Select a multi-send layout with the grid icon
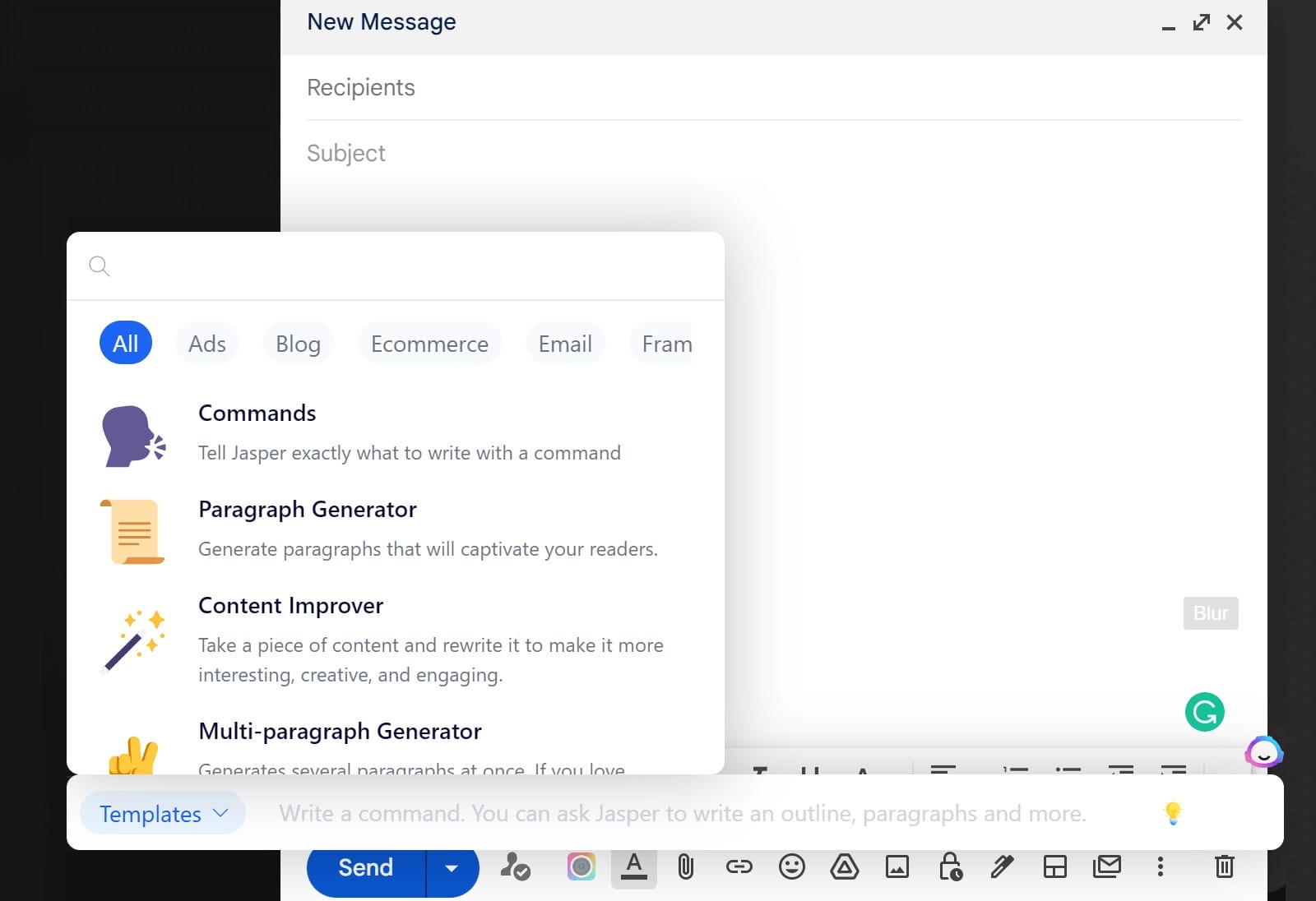Viewport: 1316px width, 901px height. point(1056,866)
